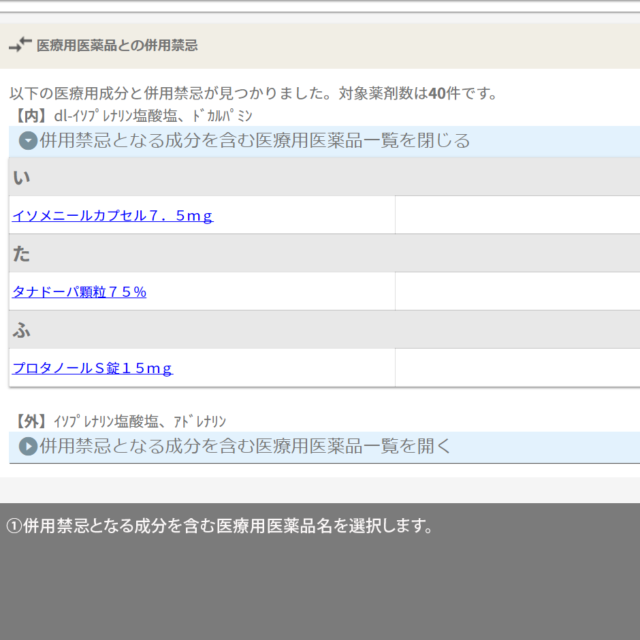Screen dimensions: 640x640
Task: Click the ① instruction caption at bottom
Action: coord(220,526)
